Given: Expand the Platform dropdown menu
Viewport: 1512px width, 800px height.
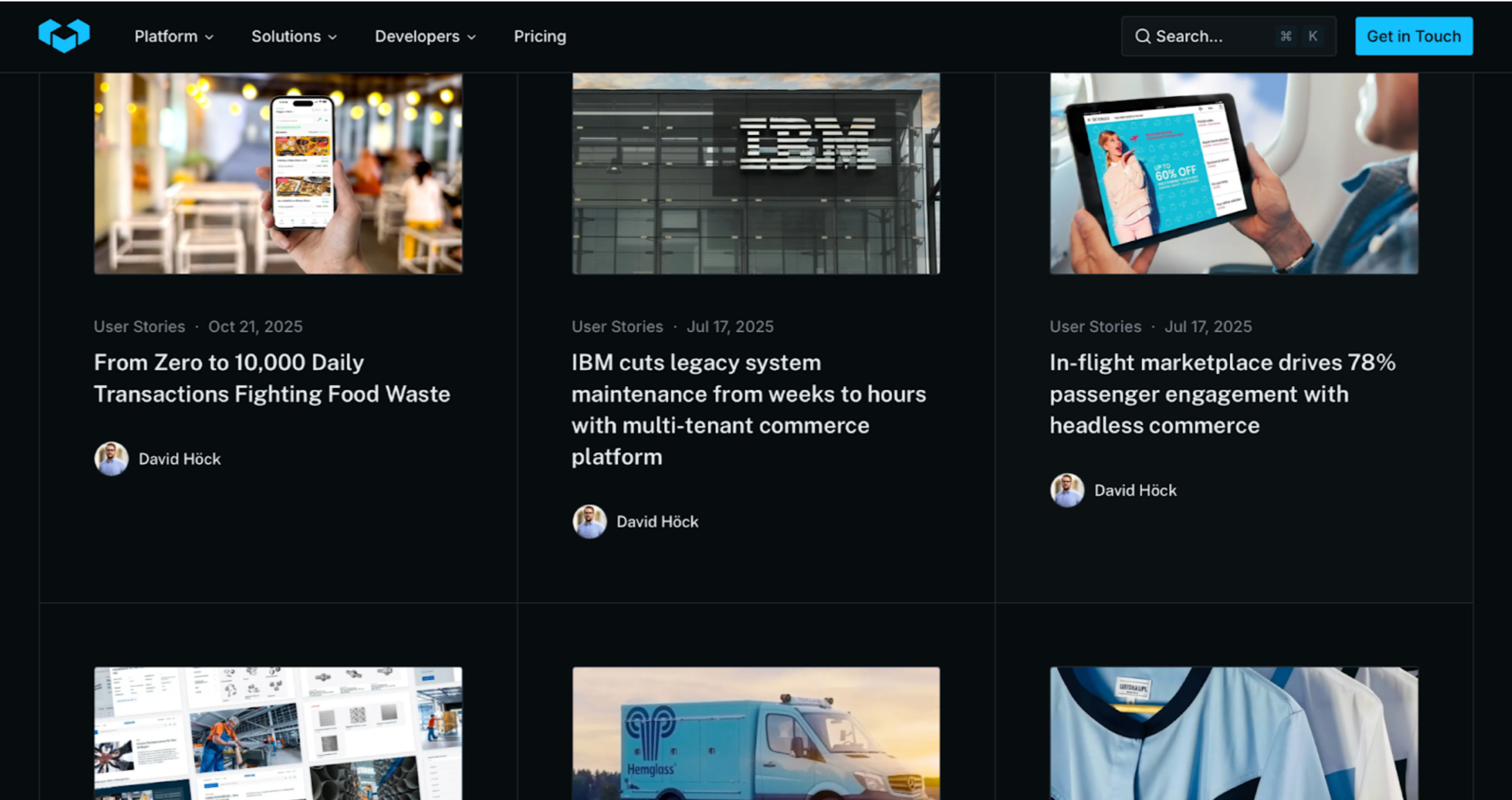Looking at the screenshot, I should (166, 37).
